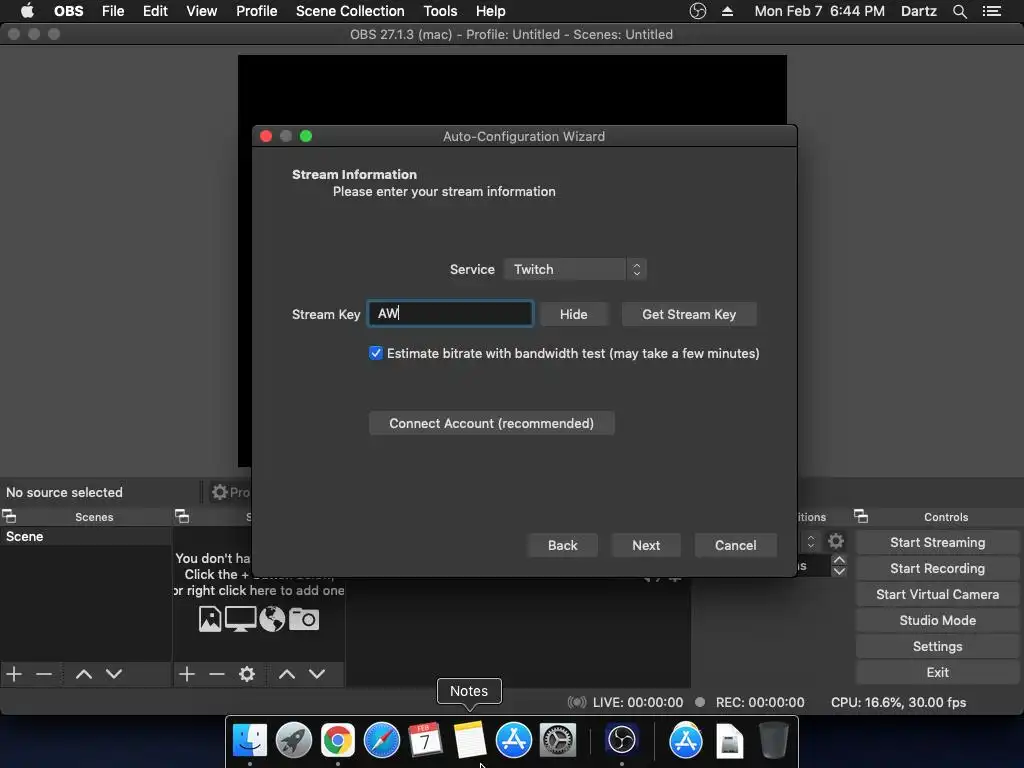Select the Scene item in Scenes list
The image size is (1024, 768).
tap(86, 536)
